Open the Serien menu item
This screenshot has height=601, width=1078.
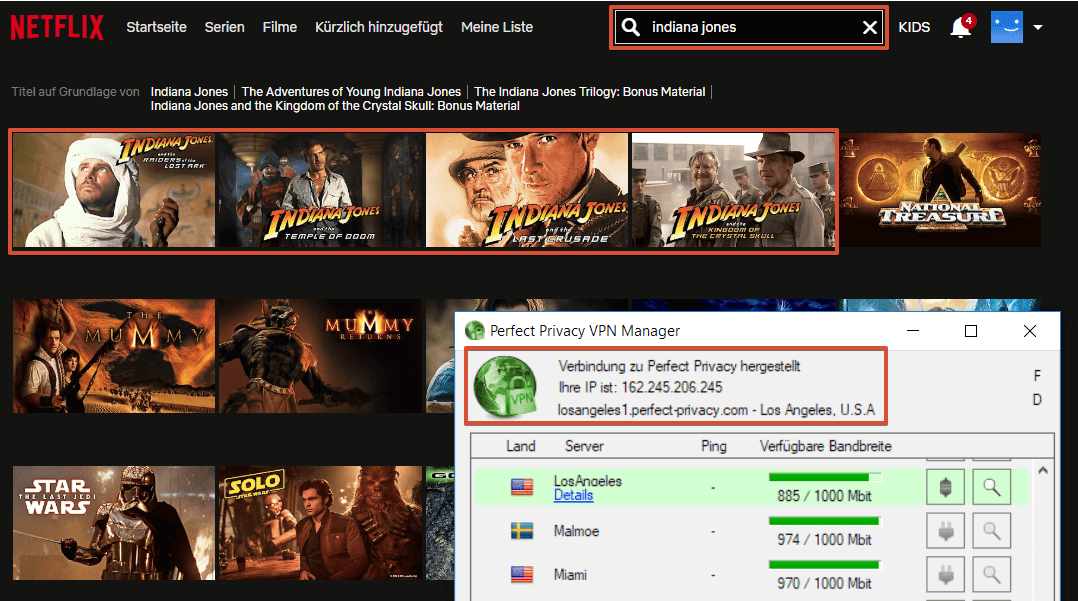point(224,28)
